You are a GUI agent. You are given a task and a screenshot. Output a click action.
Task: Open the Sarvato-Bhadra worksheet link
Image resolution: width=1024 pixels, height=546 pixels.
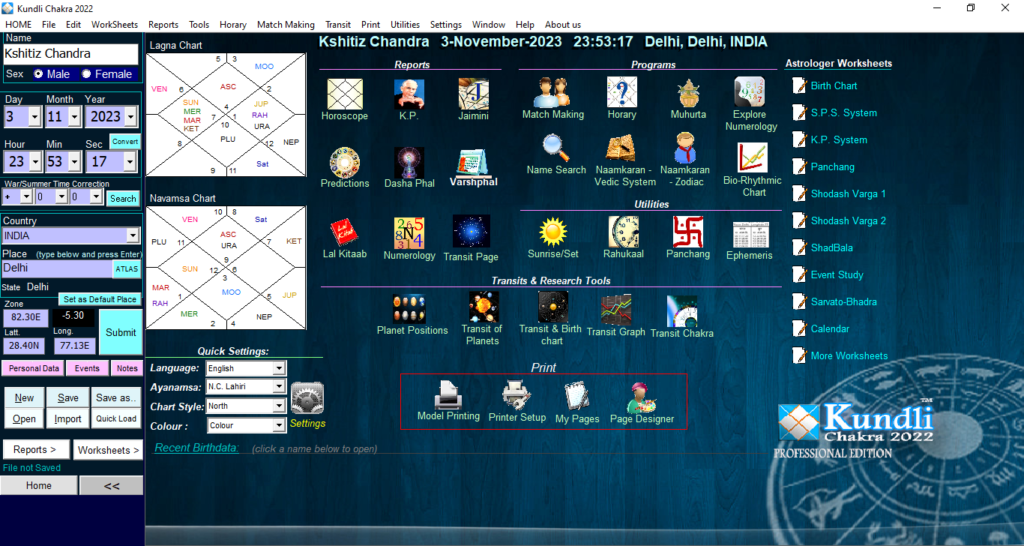[843, 302]
